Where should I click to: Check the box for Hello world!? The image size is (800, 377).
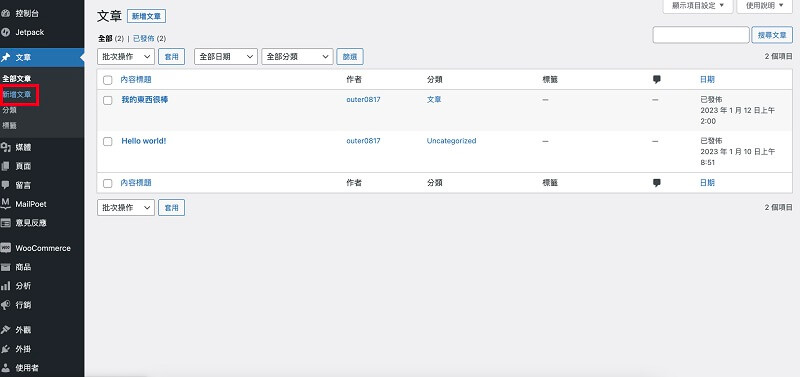[108, 141]
